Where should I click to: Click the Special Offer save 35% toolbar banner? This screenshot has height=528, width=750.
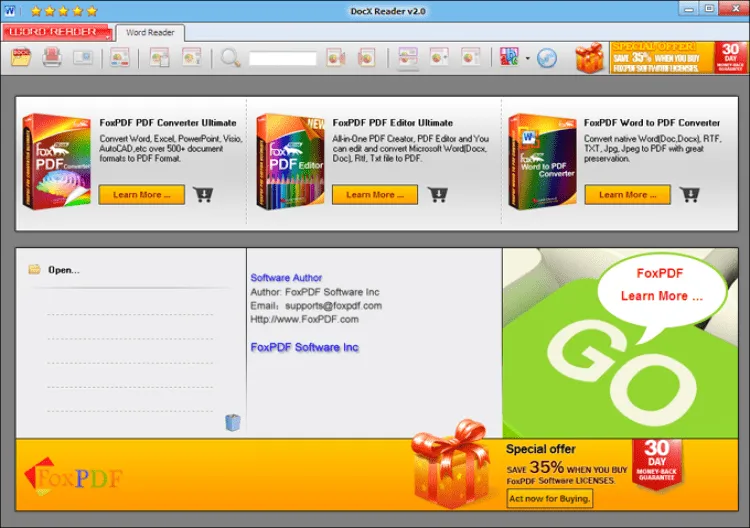click(x=662, y=57)
